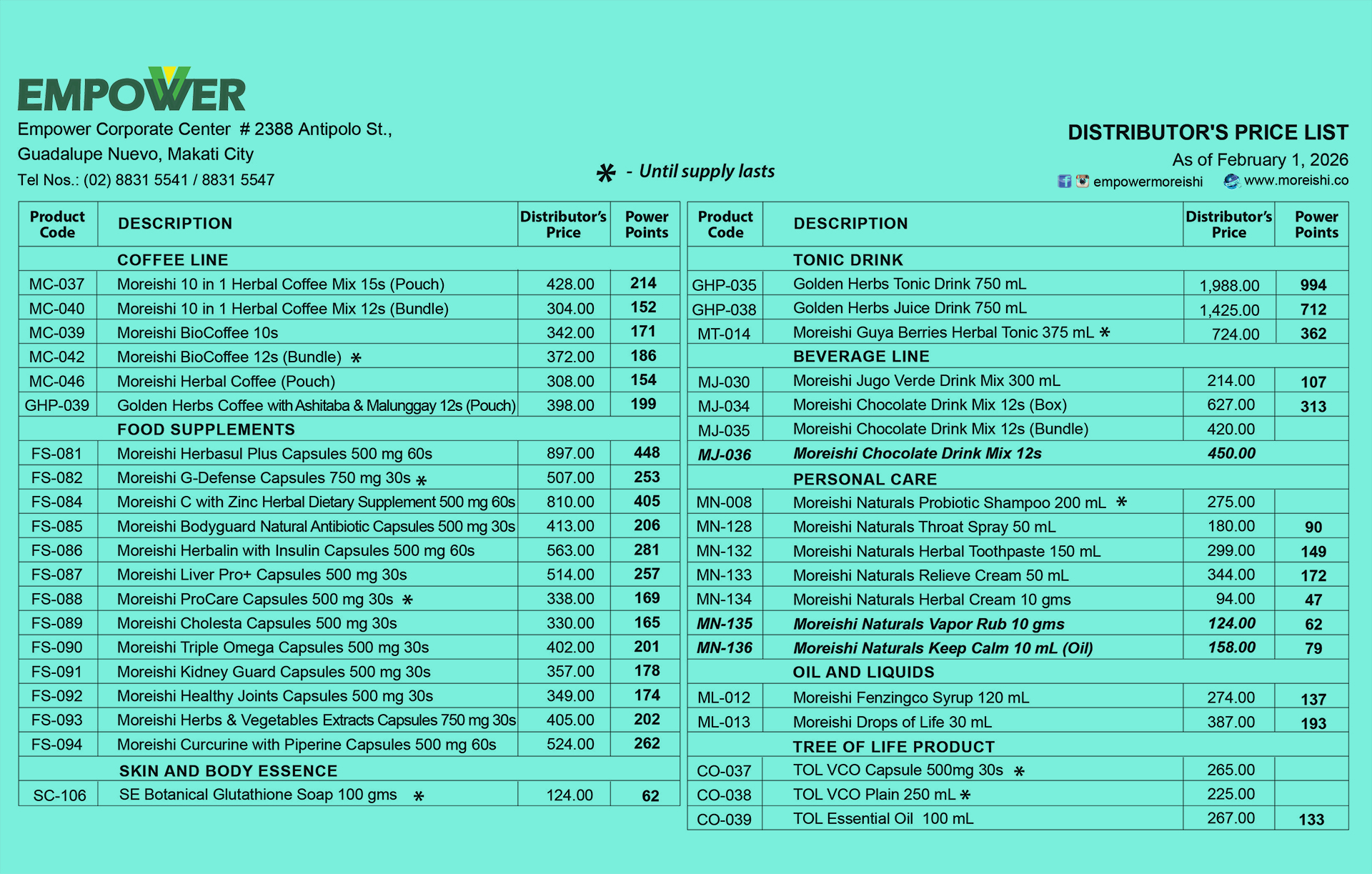
Task: Open the www.moreishi.co website link
Action: point(1296,180)
